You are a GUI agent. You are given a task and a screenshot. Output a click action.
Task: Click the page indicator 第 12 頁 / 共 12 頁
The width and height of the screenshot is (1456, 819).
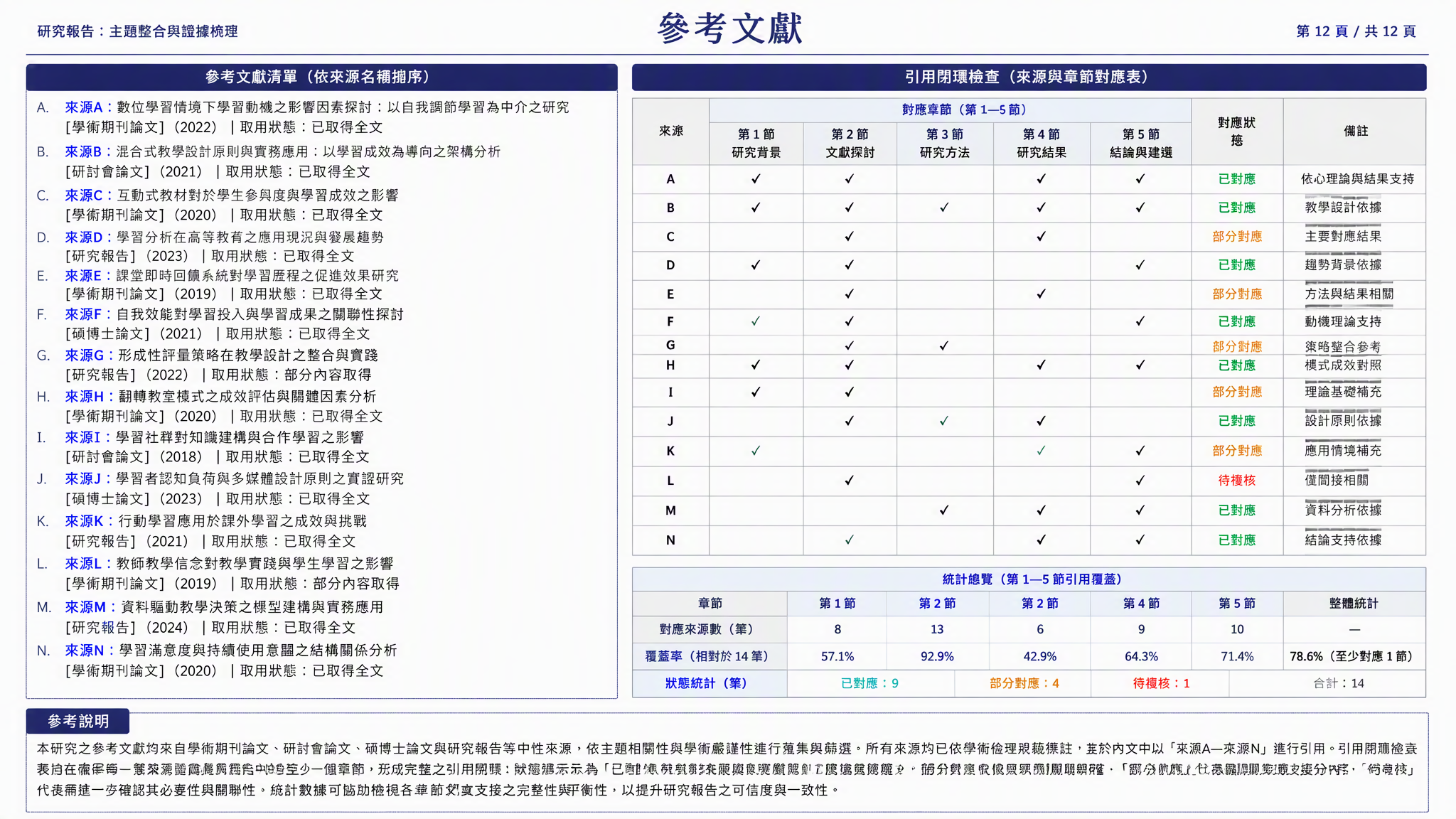tap(1356, 31)
